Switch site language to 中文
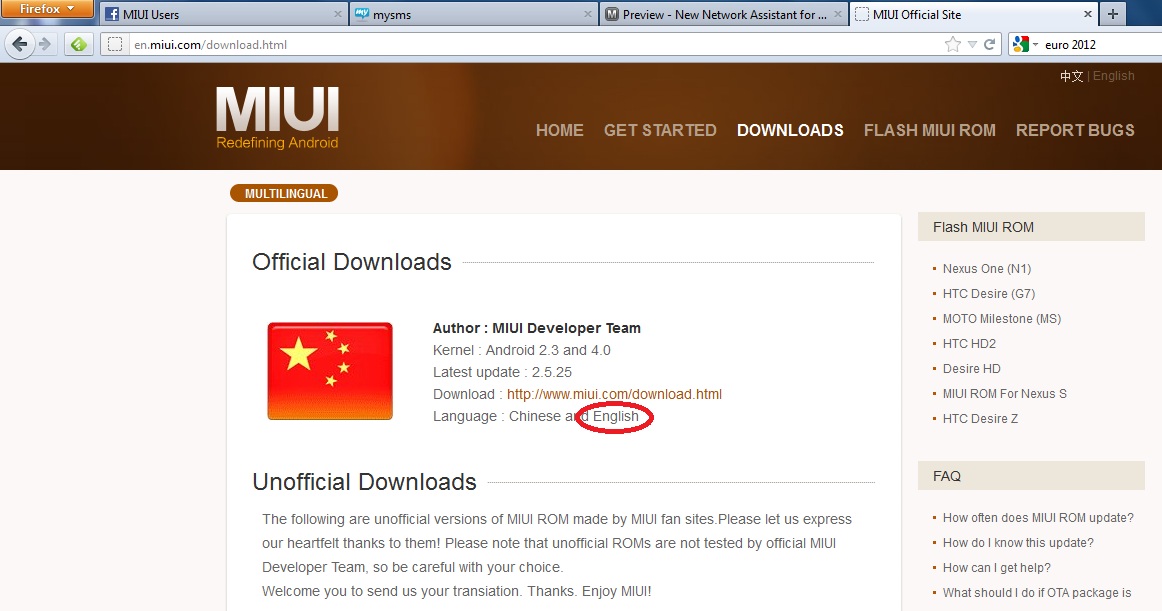The height and width of the screenshot is (611, 1162). [x=1071, y=76]
